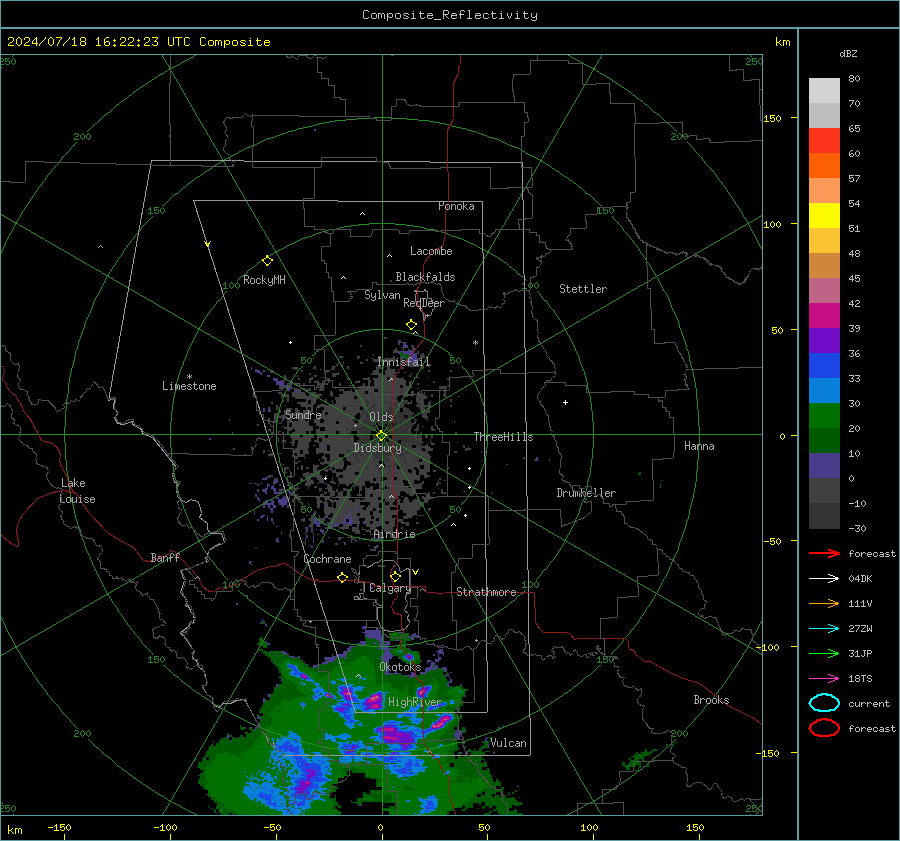
Task: Click the Innisfail city label
Action: (404, 362)
